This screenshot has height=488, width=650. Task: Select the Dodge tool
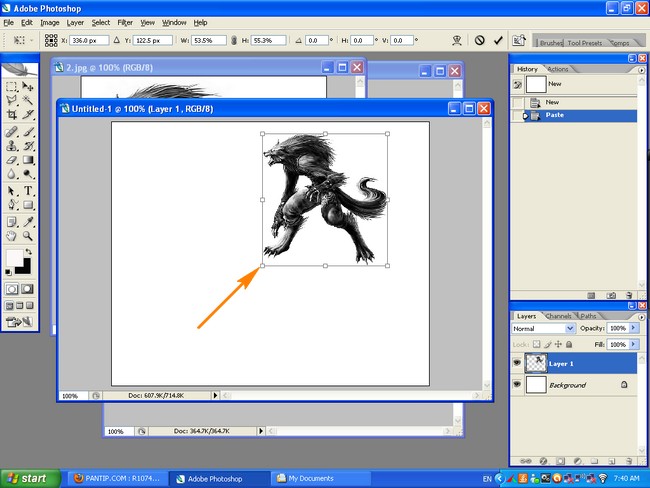[28, 174]
